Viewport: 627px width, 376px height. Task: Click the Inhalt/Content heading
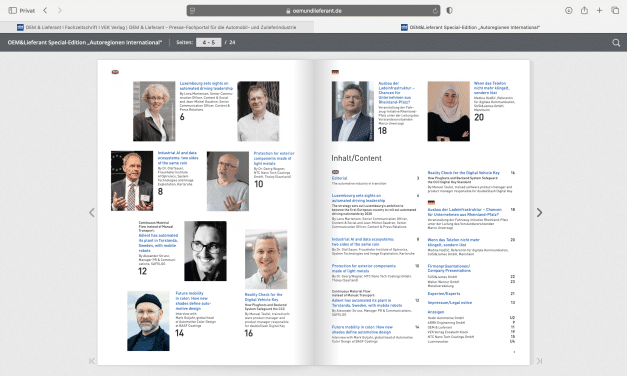[356, 158]
